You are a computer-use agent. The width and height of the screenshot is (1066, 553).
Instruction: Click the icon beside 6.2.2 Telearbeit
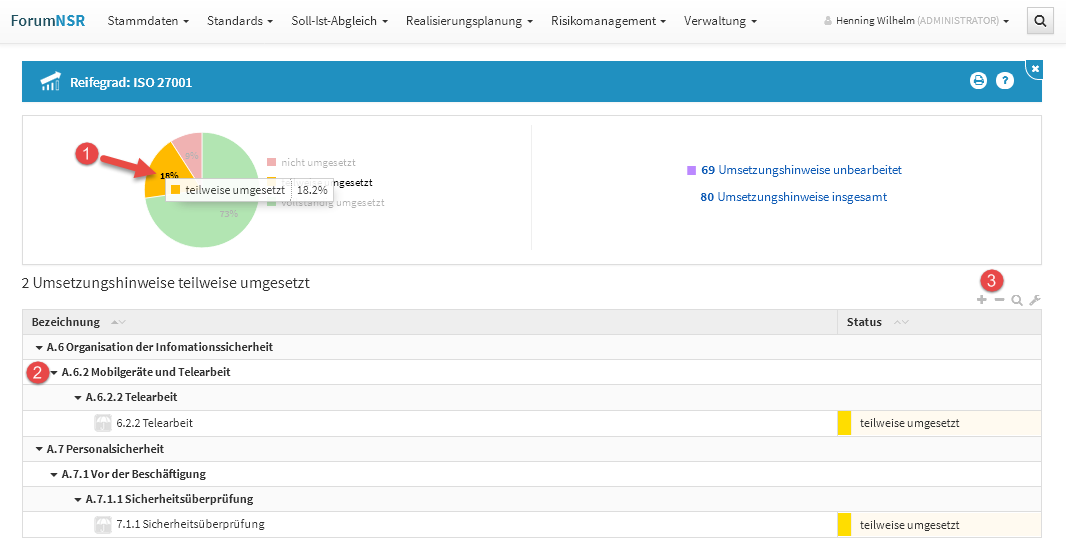102,423
